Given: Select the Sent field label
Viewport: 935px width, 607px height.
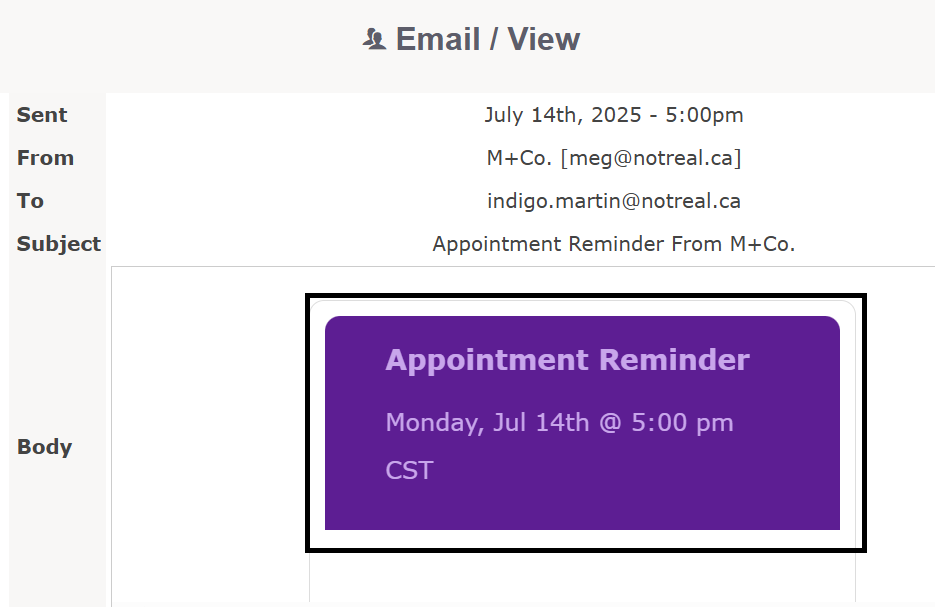Looking at the screenshot, I should coord(42,115).
